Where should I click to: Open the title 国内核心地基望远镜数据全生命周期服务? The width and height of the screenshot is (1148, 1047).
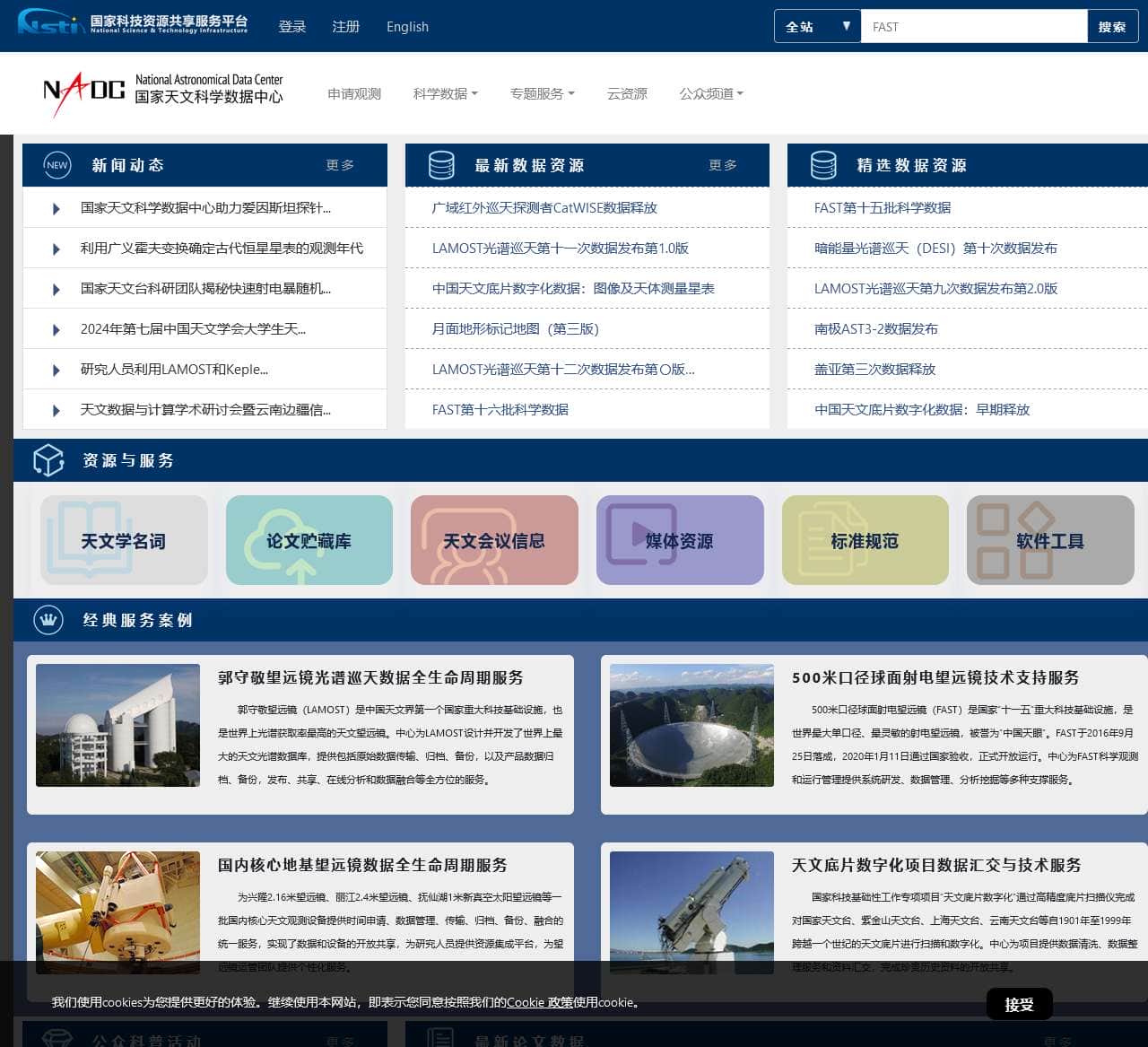click(x=362, y=865)
